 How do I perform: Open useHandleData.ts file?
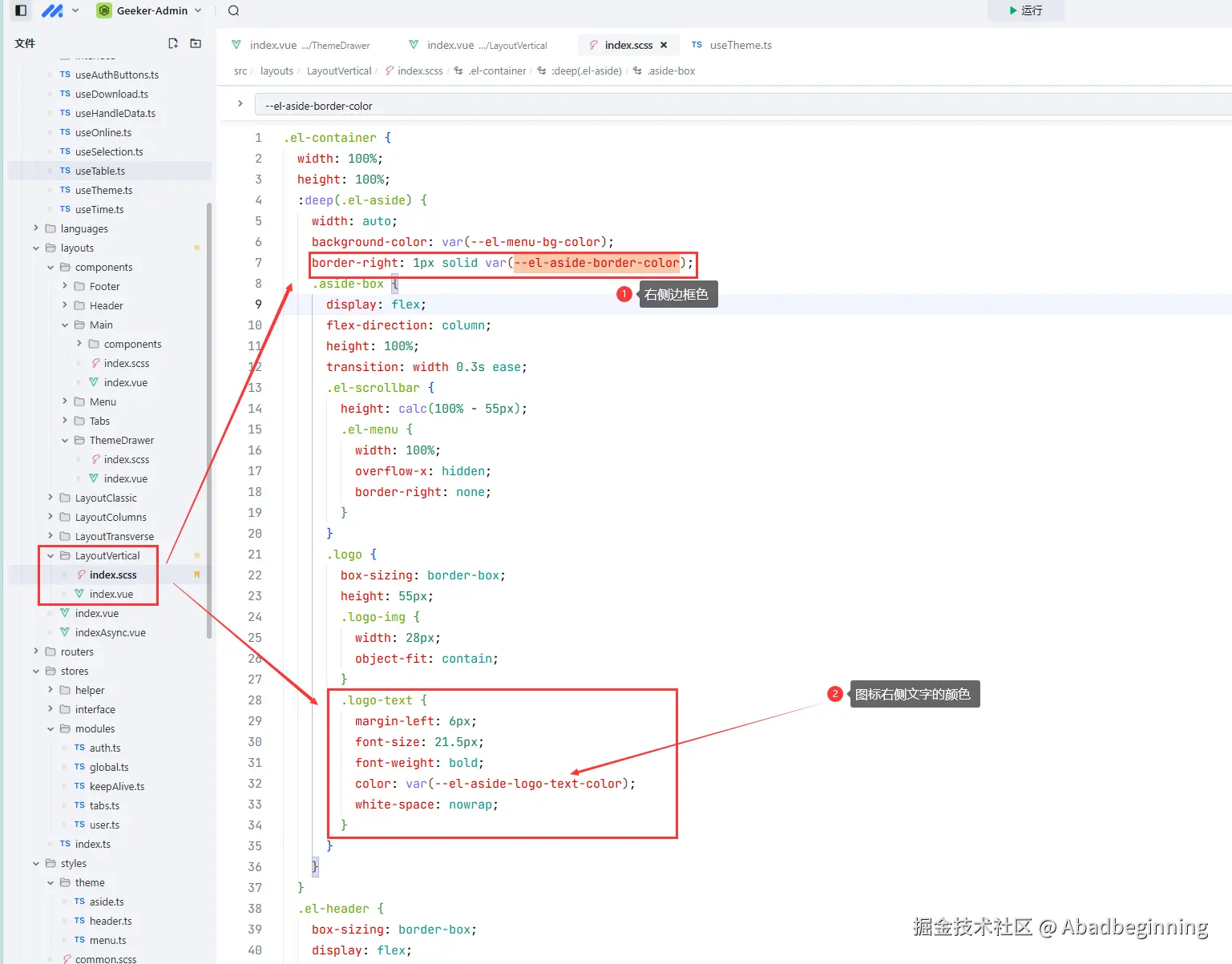[x=115, y=113]
